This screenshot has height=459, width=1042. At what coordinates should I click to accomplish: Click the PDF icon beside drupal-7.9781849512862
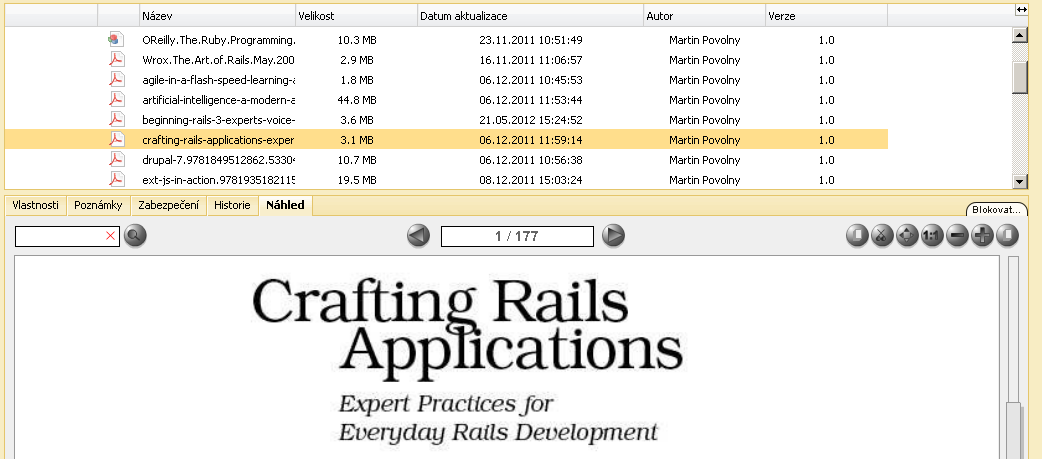(117, 159)
